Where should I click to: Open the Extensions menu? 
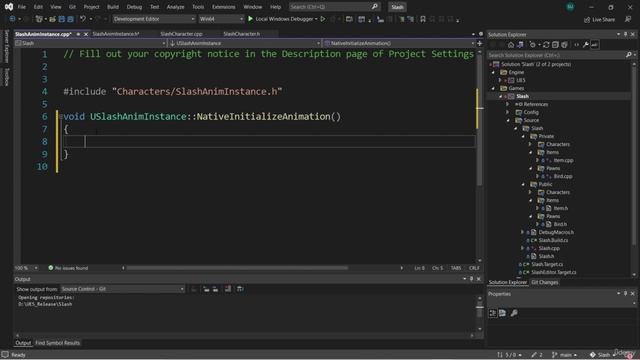[224, 7]
